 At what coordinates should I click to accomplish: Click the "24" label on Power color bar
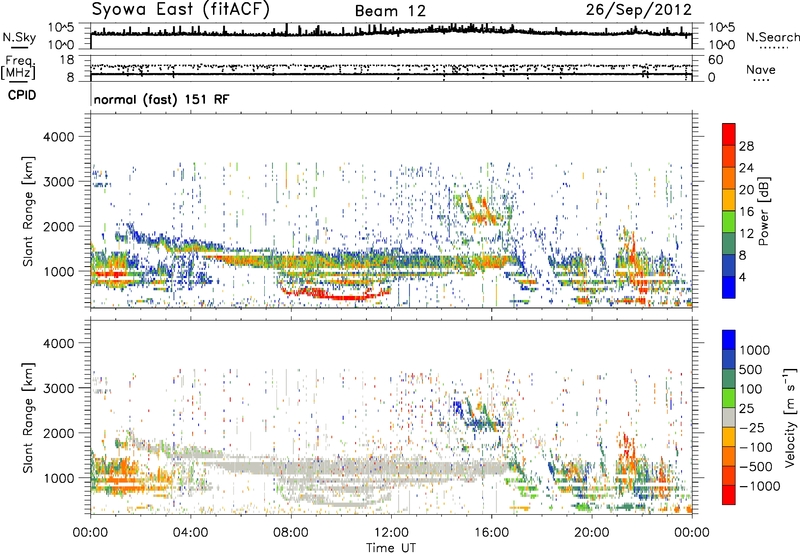tap(746, 168)
